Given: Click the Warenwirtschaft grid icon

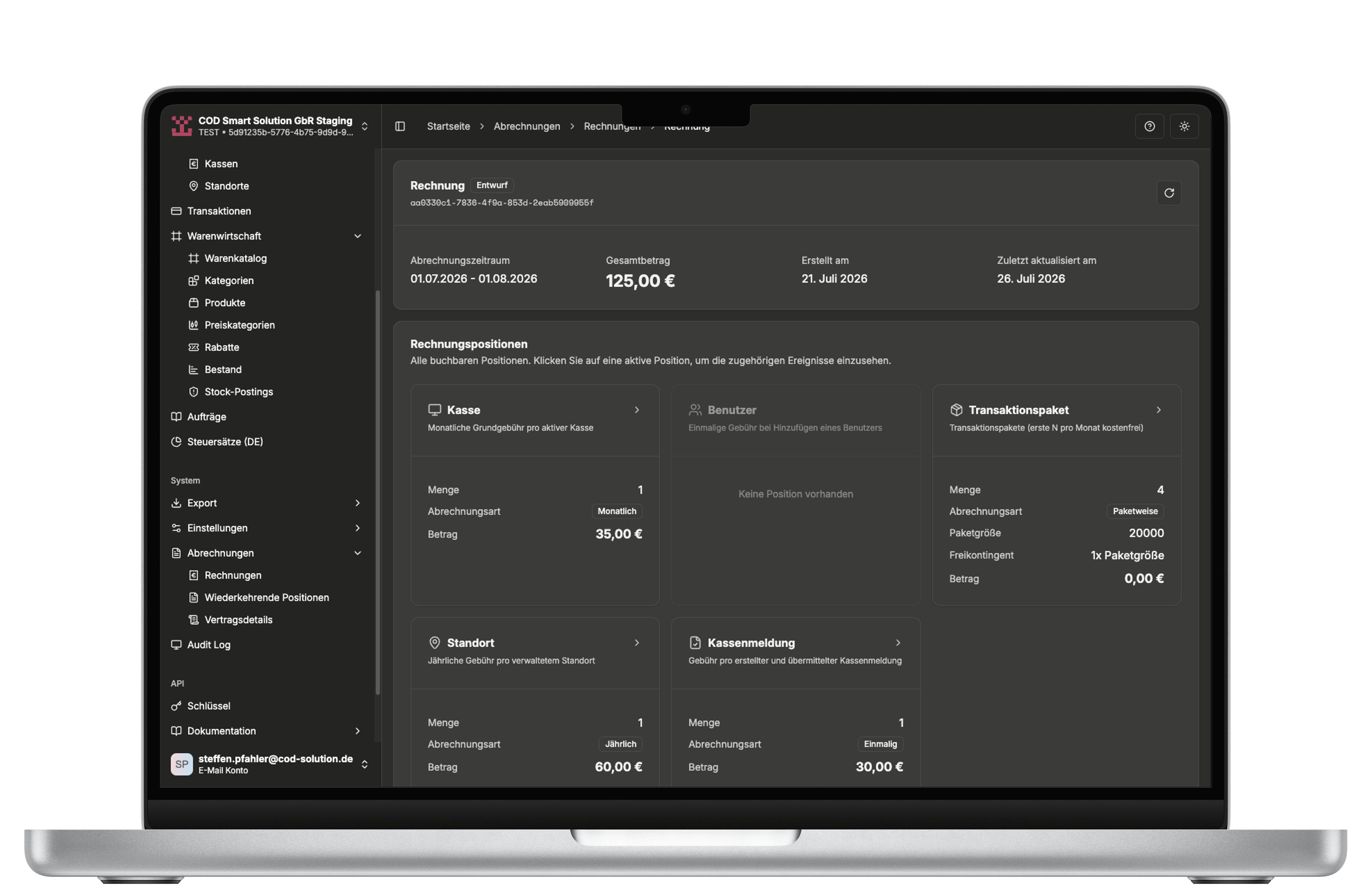Looking at the screenshot, I should click(176, 236).
